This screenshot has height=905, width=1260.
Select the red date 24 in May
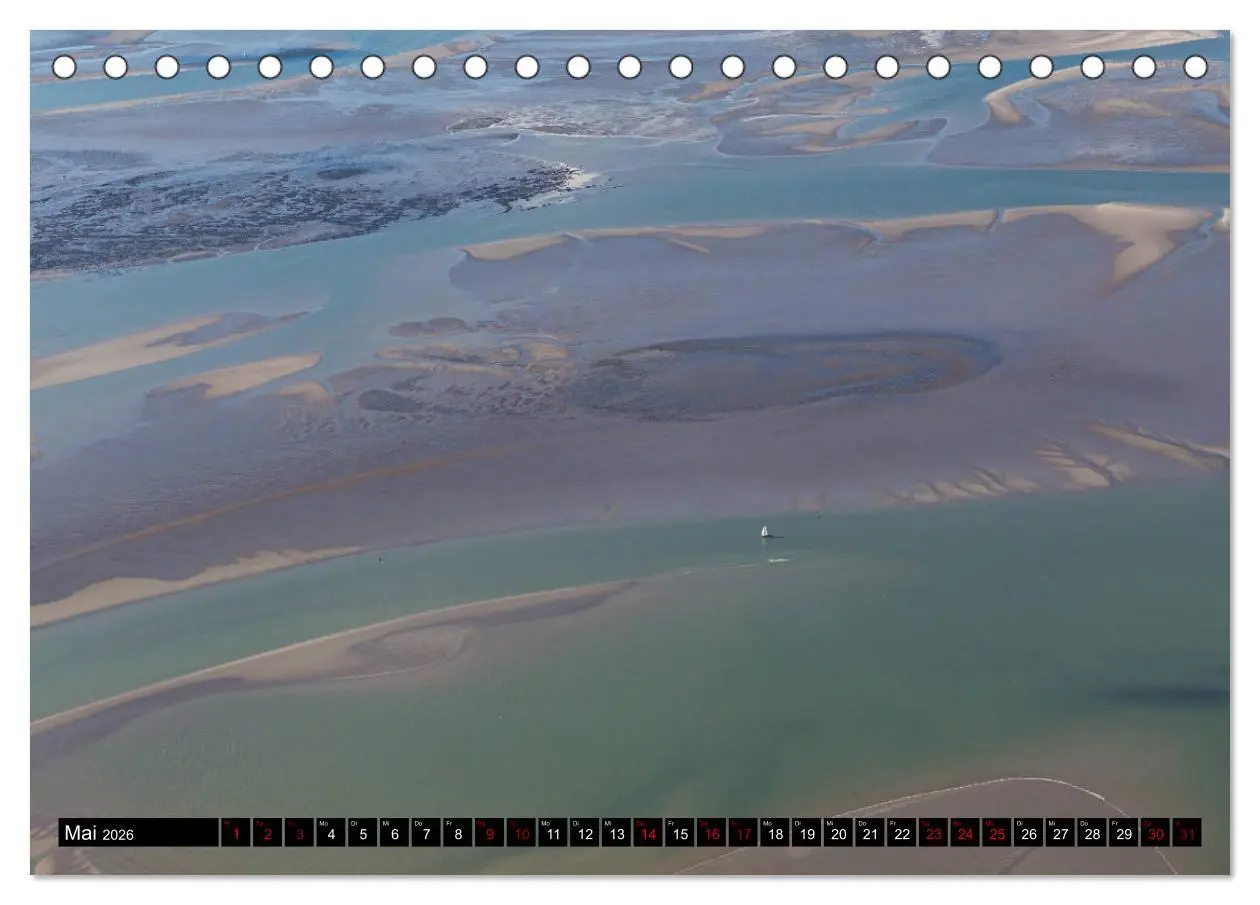(x=966, y=833)
